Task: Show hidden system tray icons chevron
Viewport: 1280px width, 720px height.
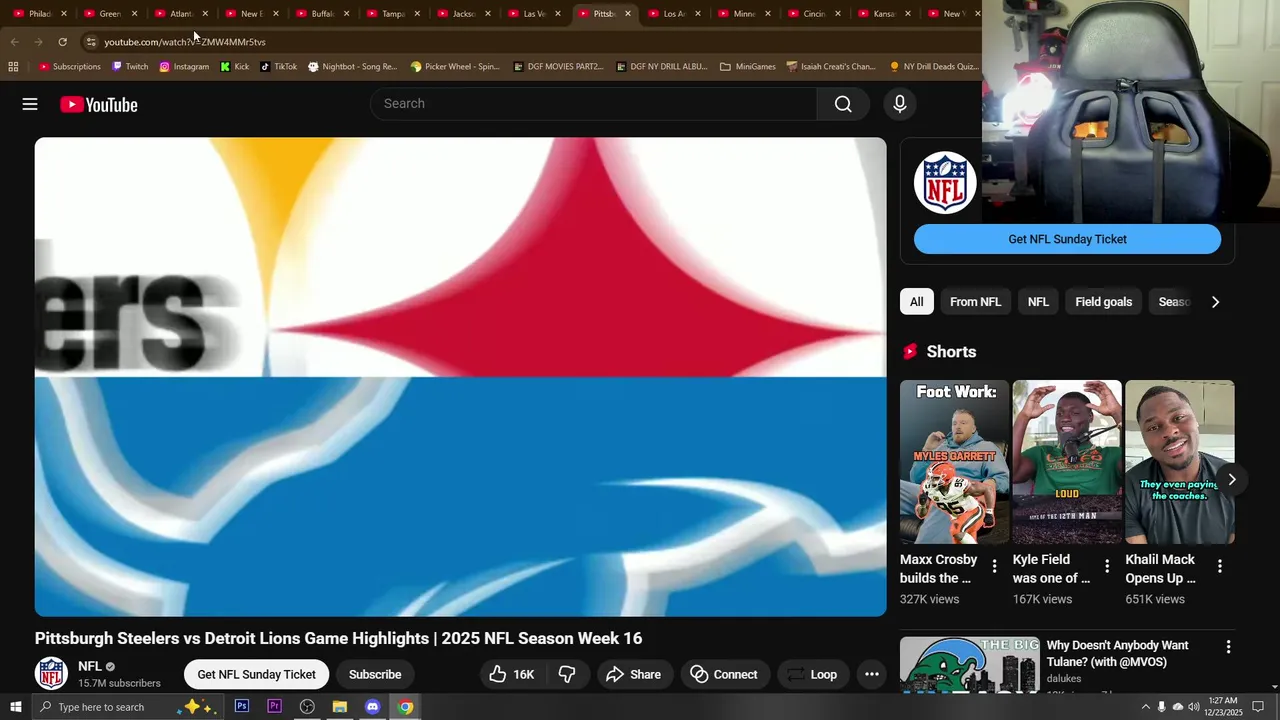Action: point(1145,707)
